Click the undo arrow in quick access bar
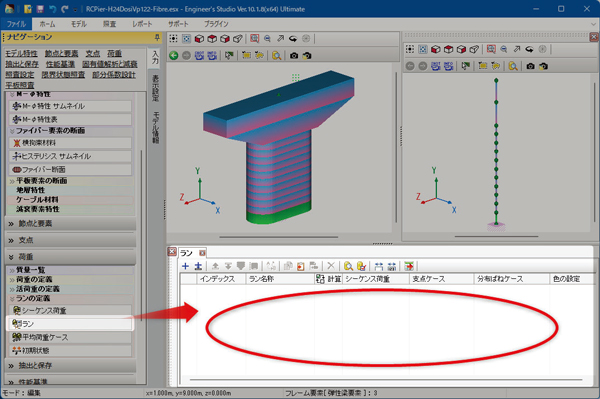The image size is (600, 399). coord(53,9)
